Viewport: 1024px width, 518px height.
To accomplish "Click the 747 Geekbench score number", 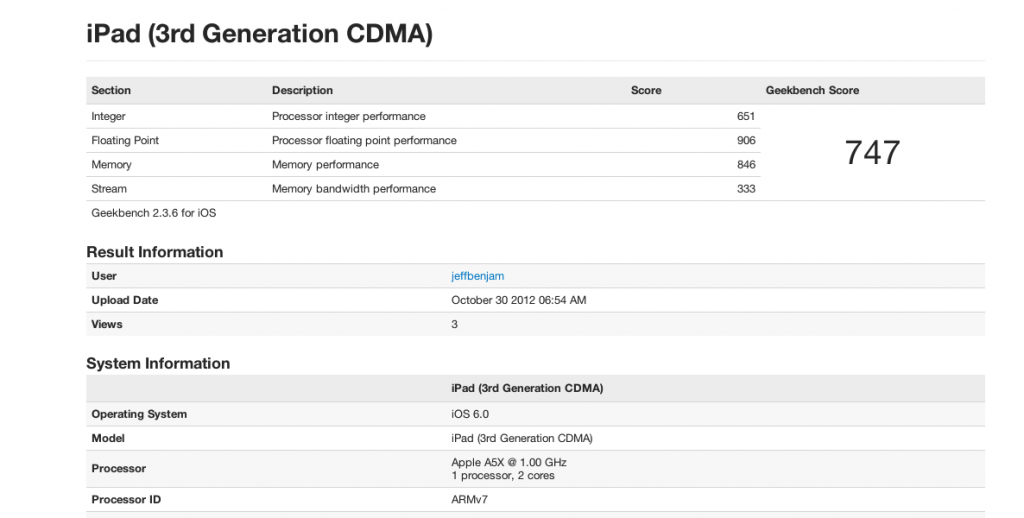I will click(x=872, y=153).
